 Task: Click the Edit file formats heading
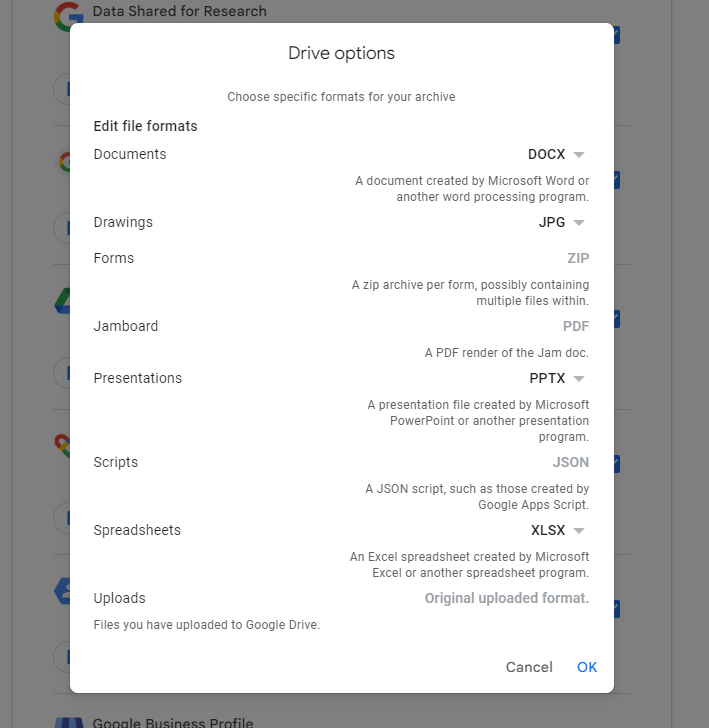(145, 126)
